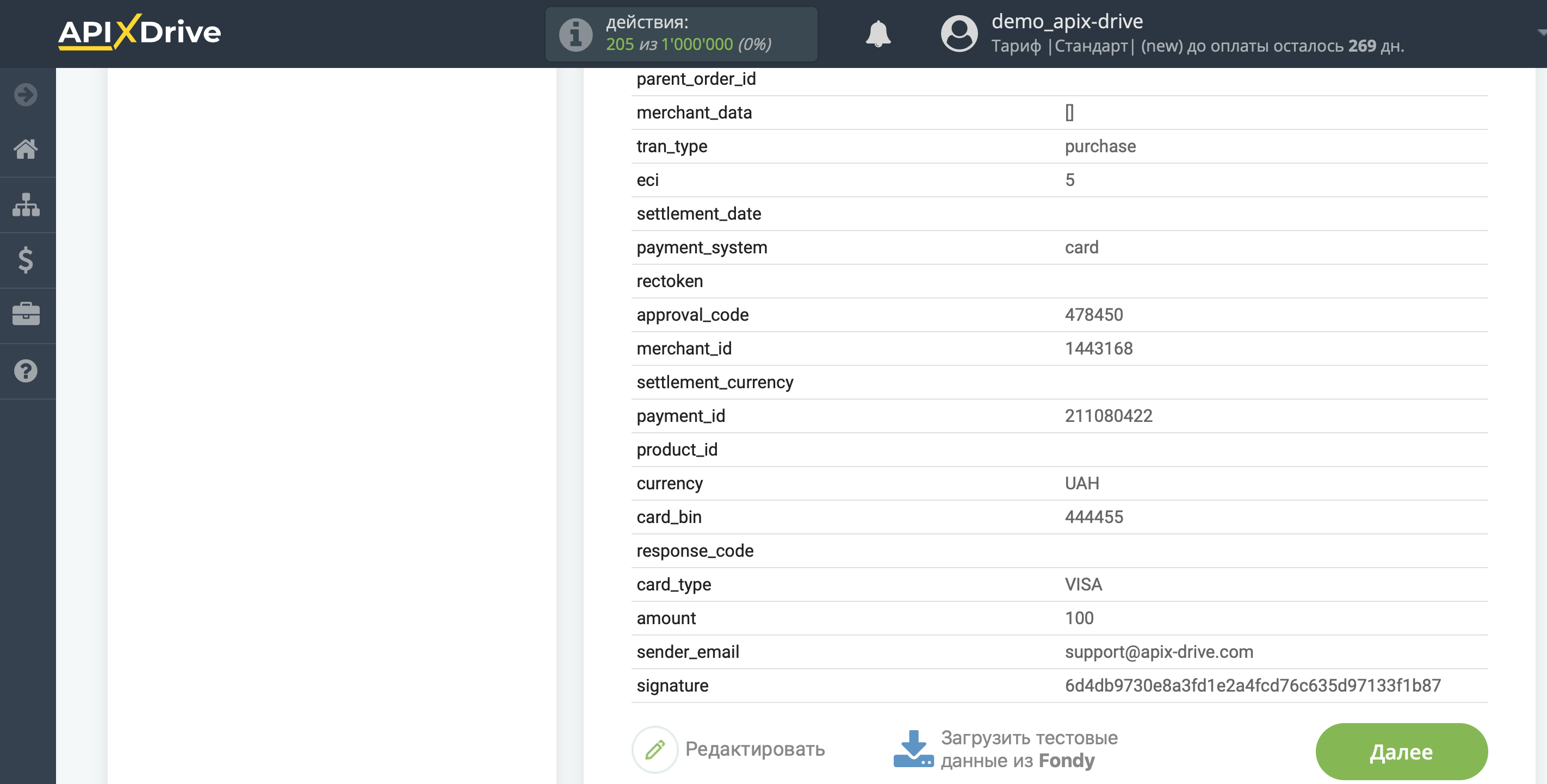Select the currency field label
This screenshot has height=784, width=1547.
(x=670, y=483)
